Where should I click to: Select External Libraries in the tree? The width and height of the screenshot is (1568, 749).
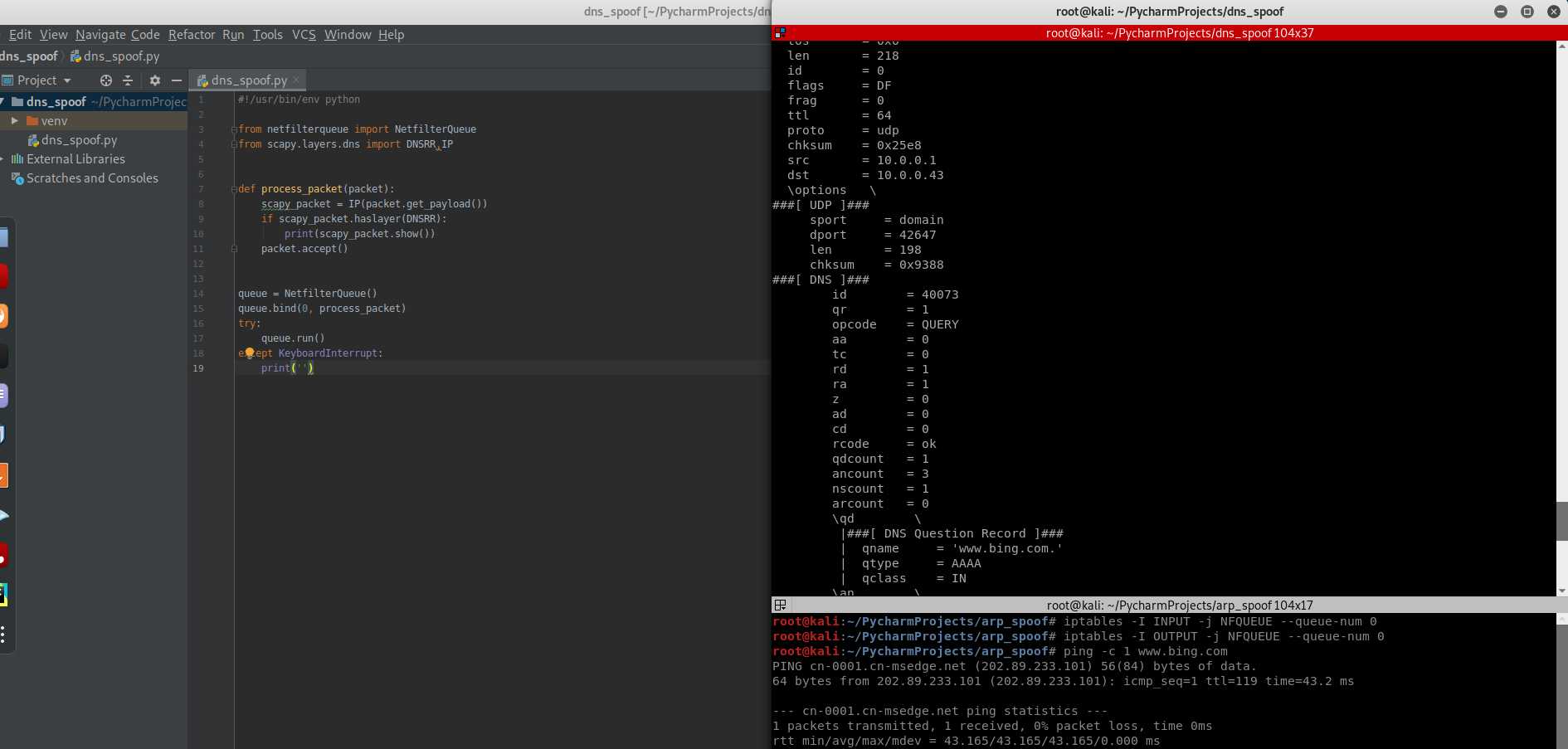(75, 159)
